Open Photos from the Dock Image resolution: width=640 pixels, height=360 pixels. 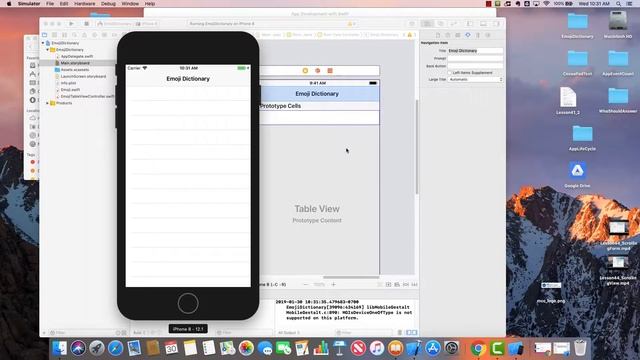pos(246,348)
